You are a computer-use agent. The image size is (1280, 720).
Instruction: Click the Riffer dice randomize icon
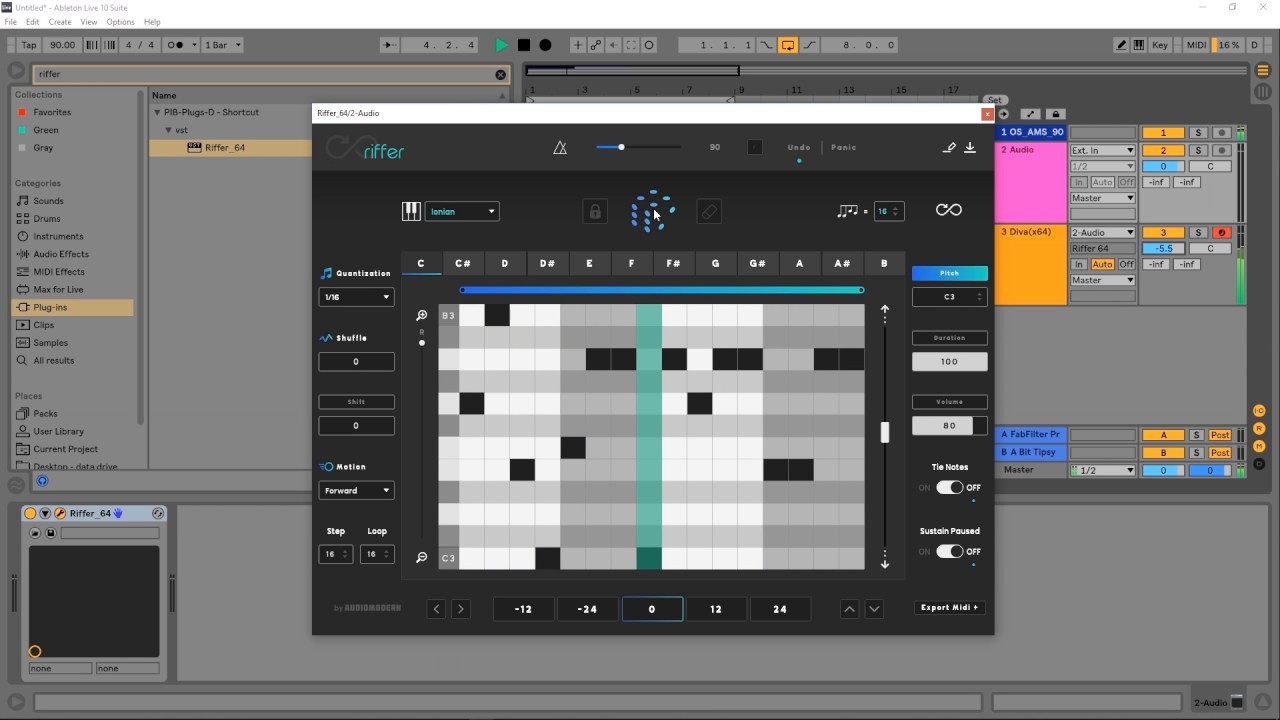point(652,211)
